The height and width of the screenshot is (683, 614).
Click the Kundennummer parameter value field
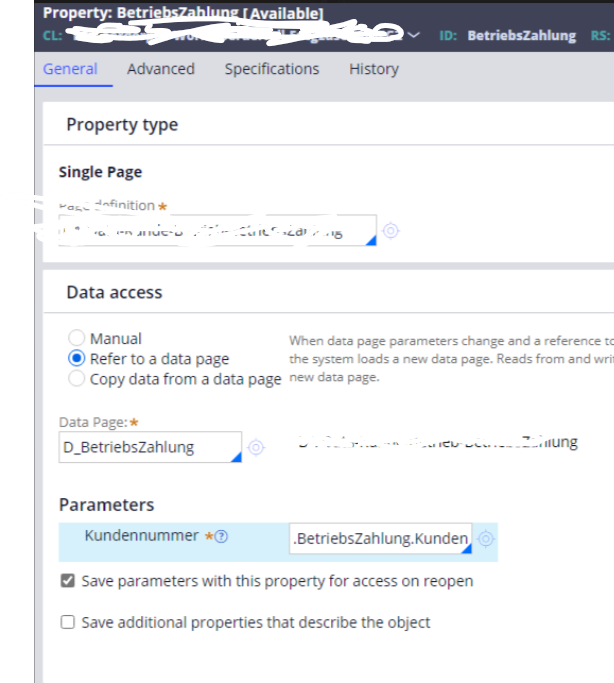[380, 539]
